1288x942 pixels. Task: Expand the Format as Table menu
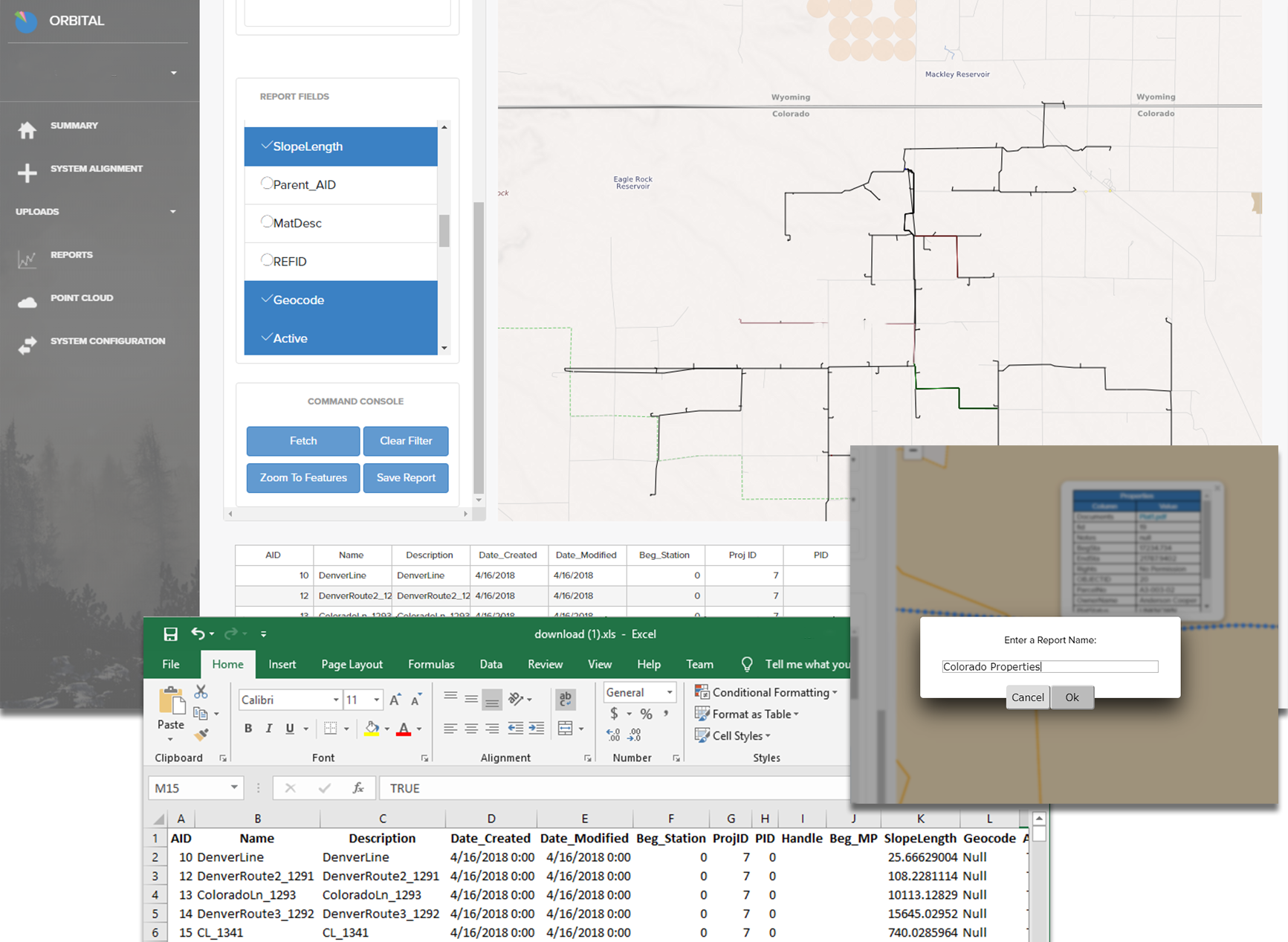point(747,714)
